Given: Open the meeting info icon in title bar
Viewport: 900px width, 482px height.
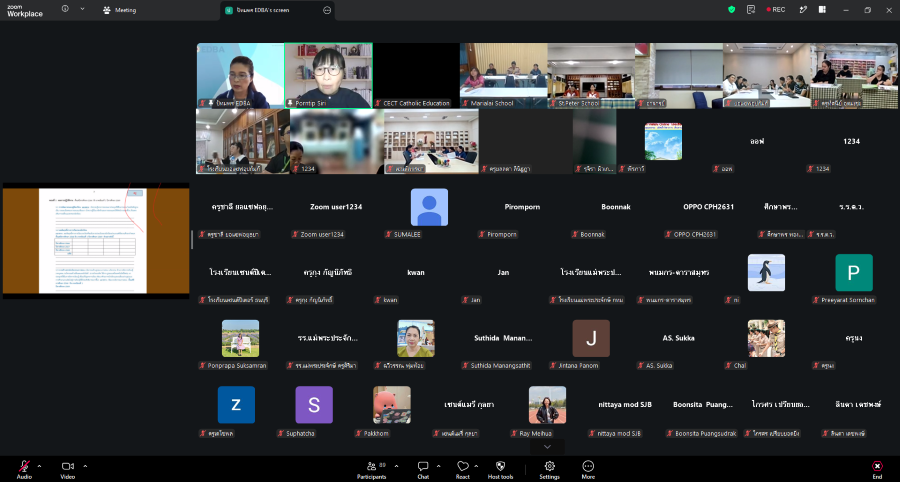Looking at the screenshot, I should (65, 9).
